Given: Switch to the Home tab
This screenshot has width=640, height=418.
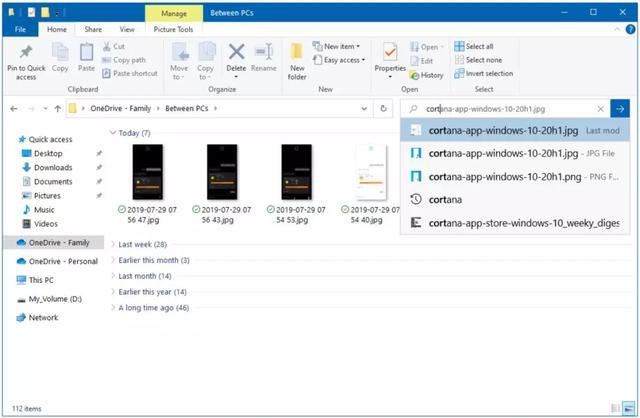Looking at the screenshot, I should coord(57,29).
